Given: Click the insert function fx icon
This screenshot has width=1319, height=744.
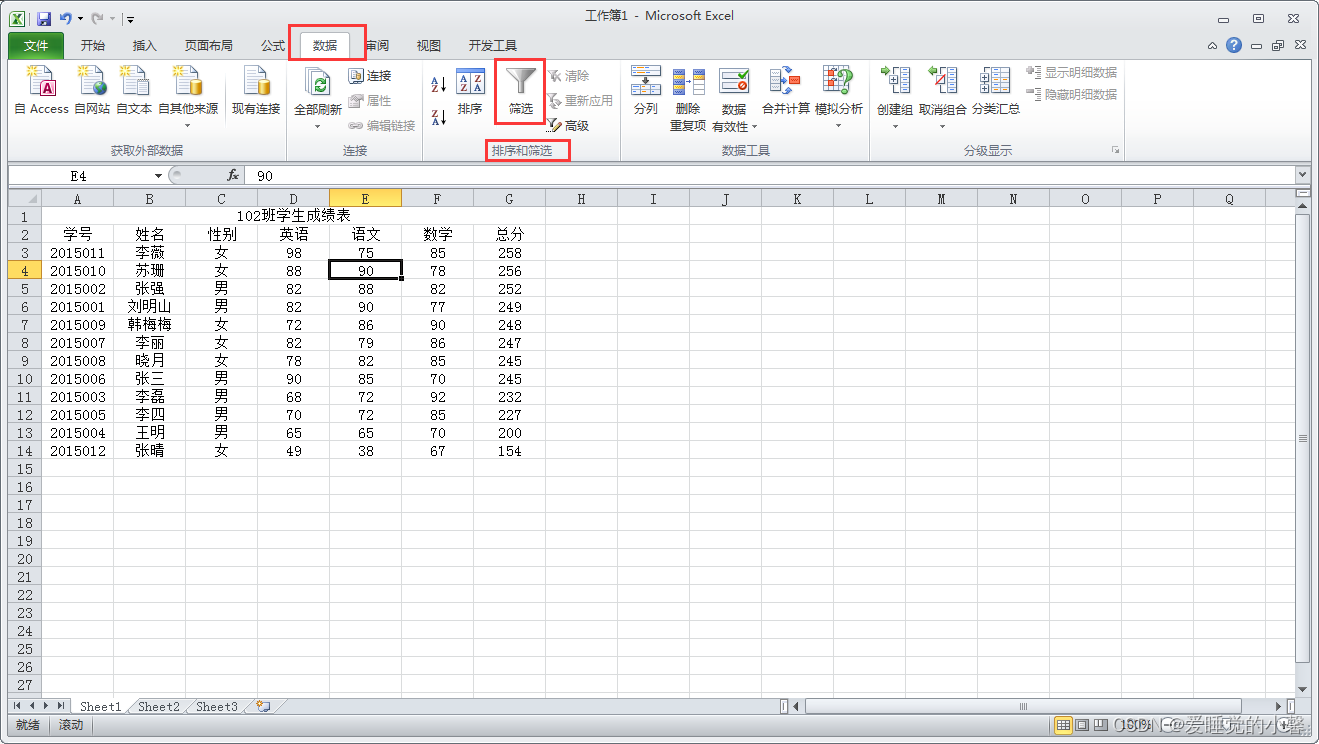Looking at the screenshot, I should (232, 175).
